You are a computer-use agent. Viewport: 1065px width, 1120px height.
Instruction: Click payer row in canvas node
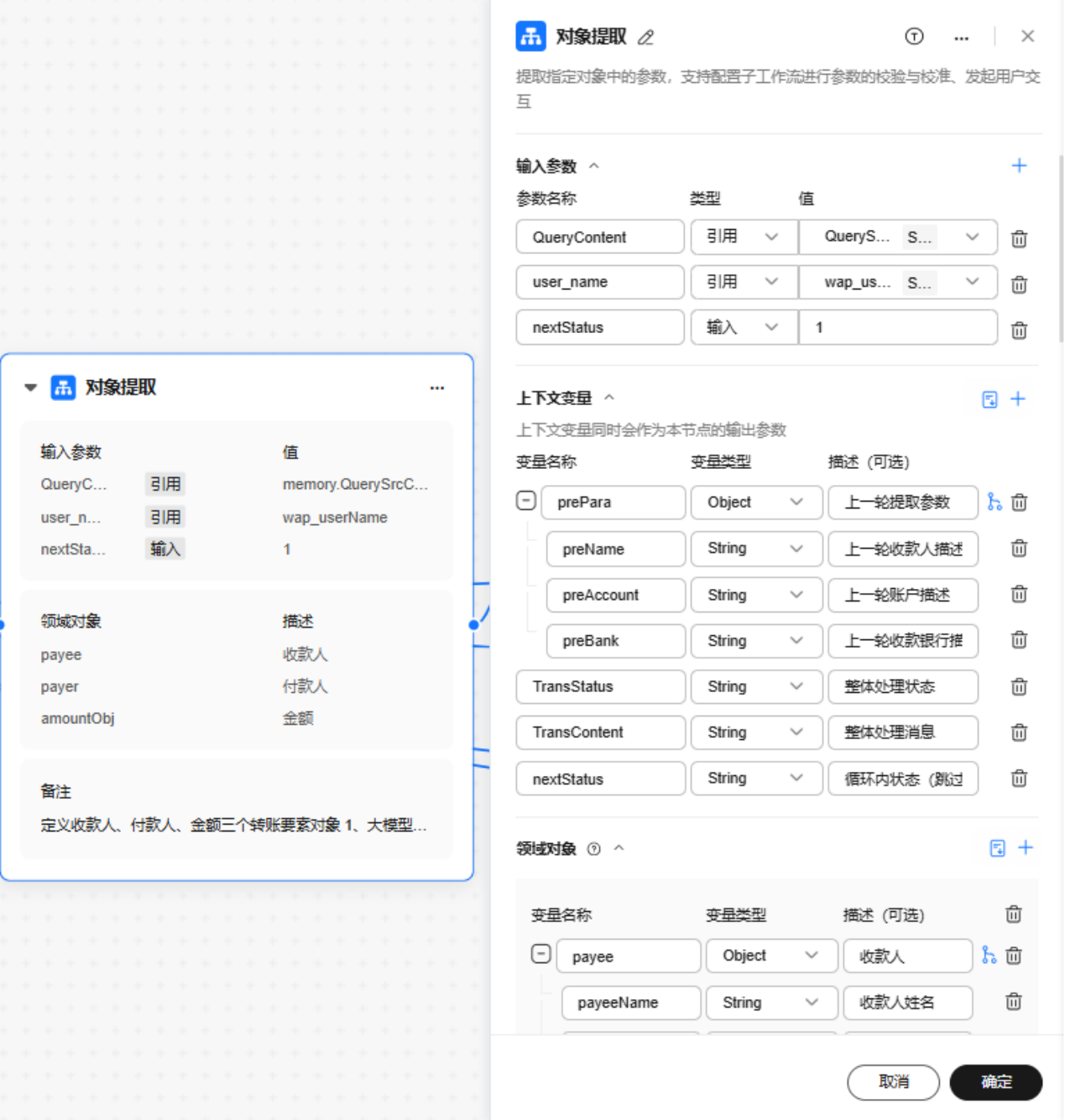pos(236,686)
